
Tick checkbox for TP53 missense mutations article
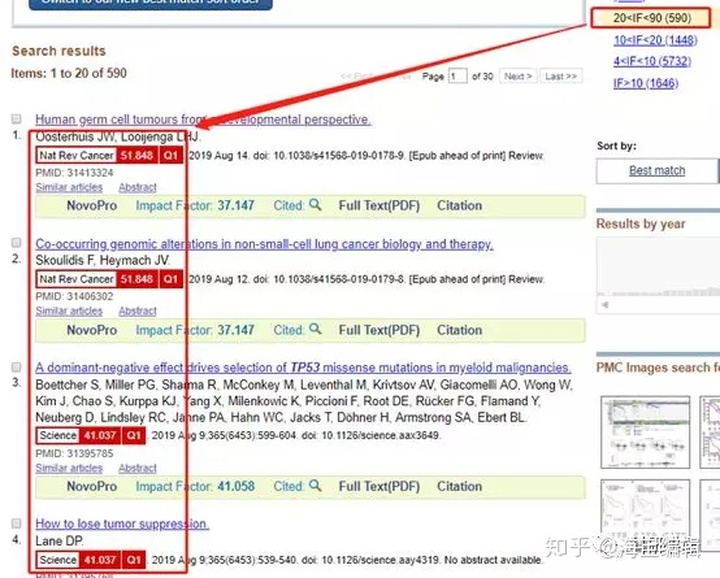[x=16, y=367]
